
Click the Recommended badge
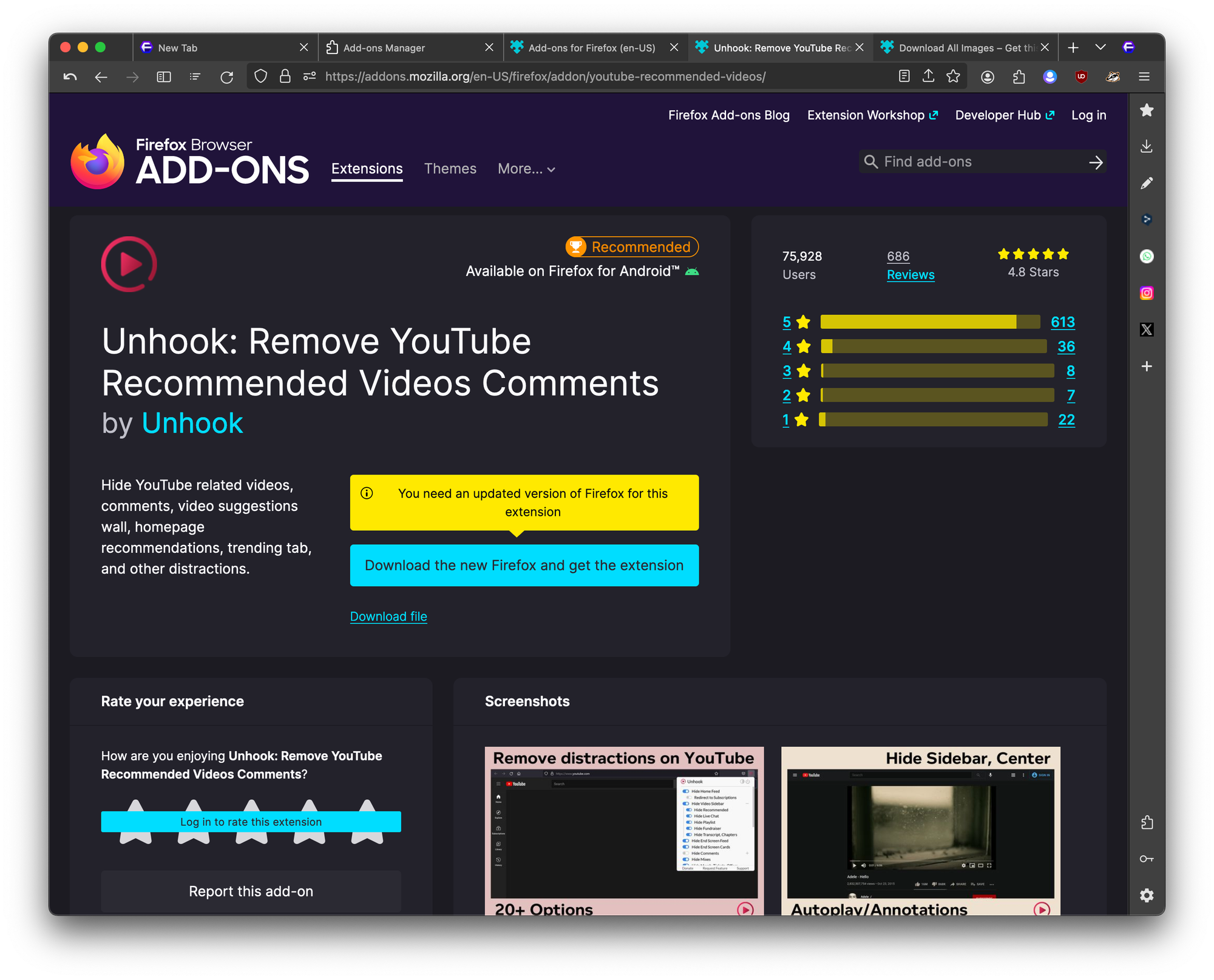632,247
